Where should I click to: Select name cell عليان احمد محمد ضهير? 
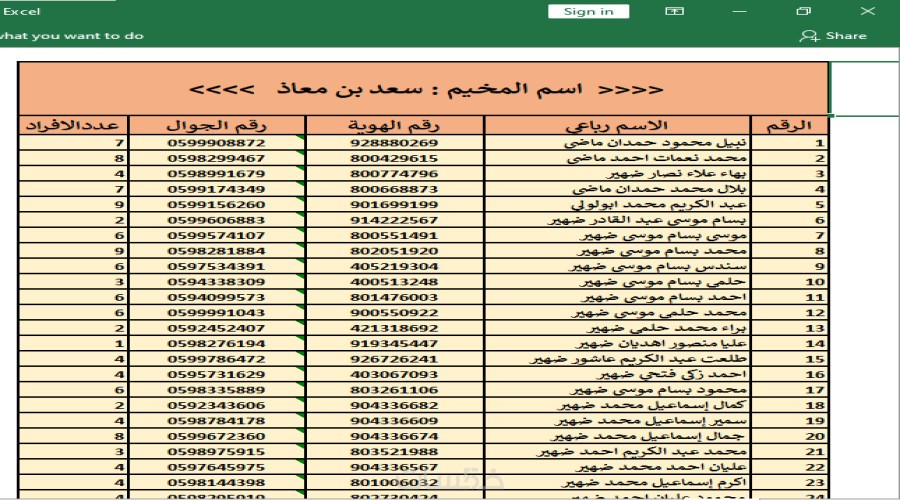click(x=617, y=467)
